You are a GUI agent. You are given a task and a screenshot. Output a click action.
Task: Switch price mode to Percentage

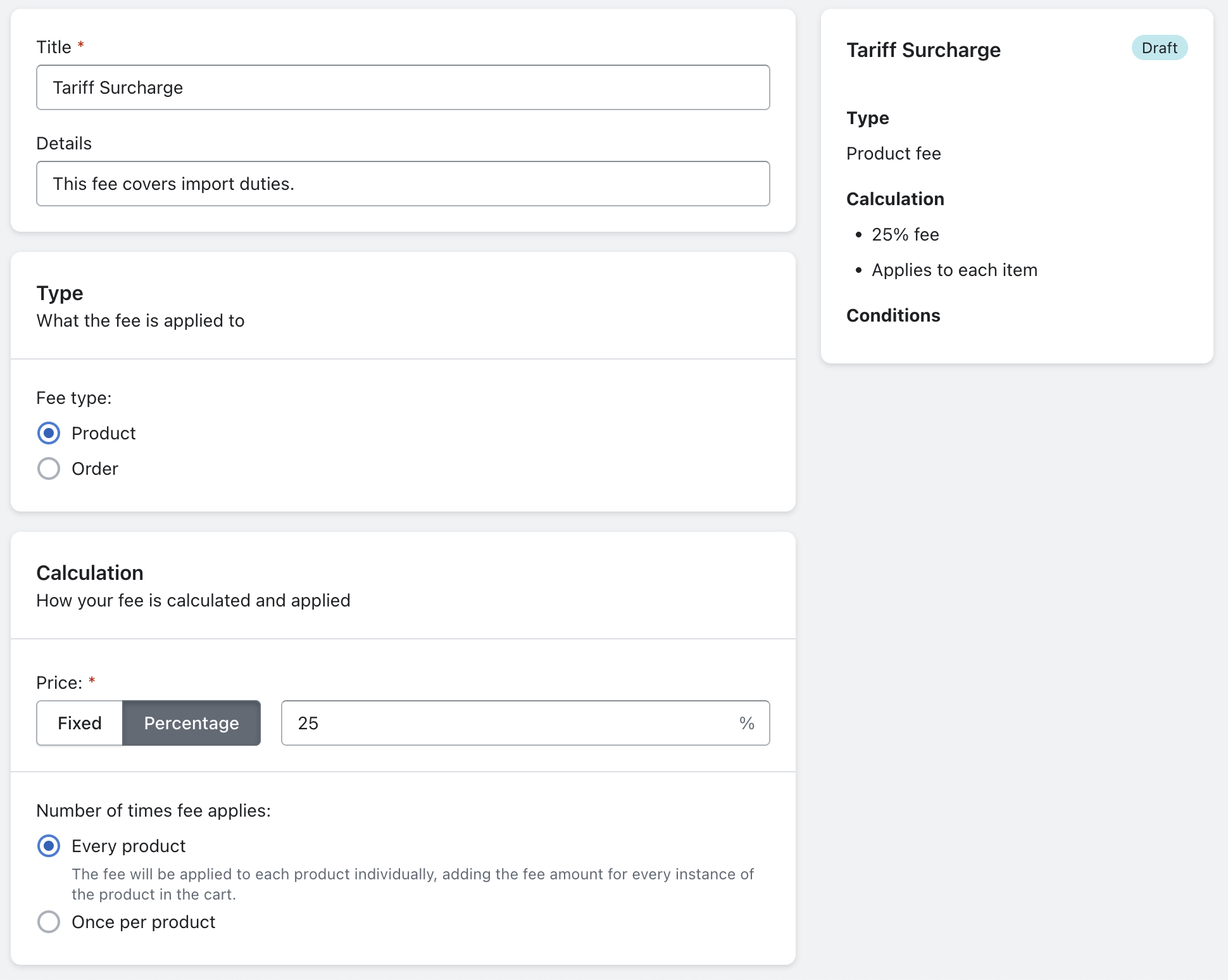191,723
